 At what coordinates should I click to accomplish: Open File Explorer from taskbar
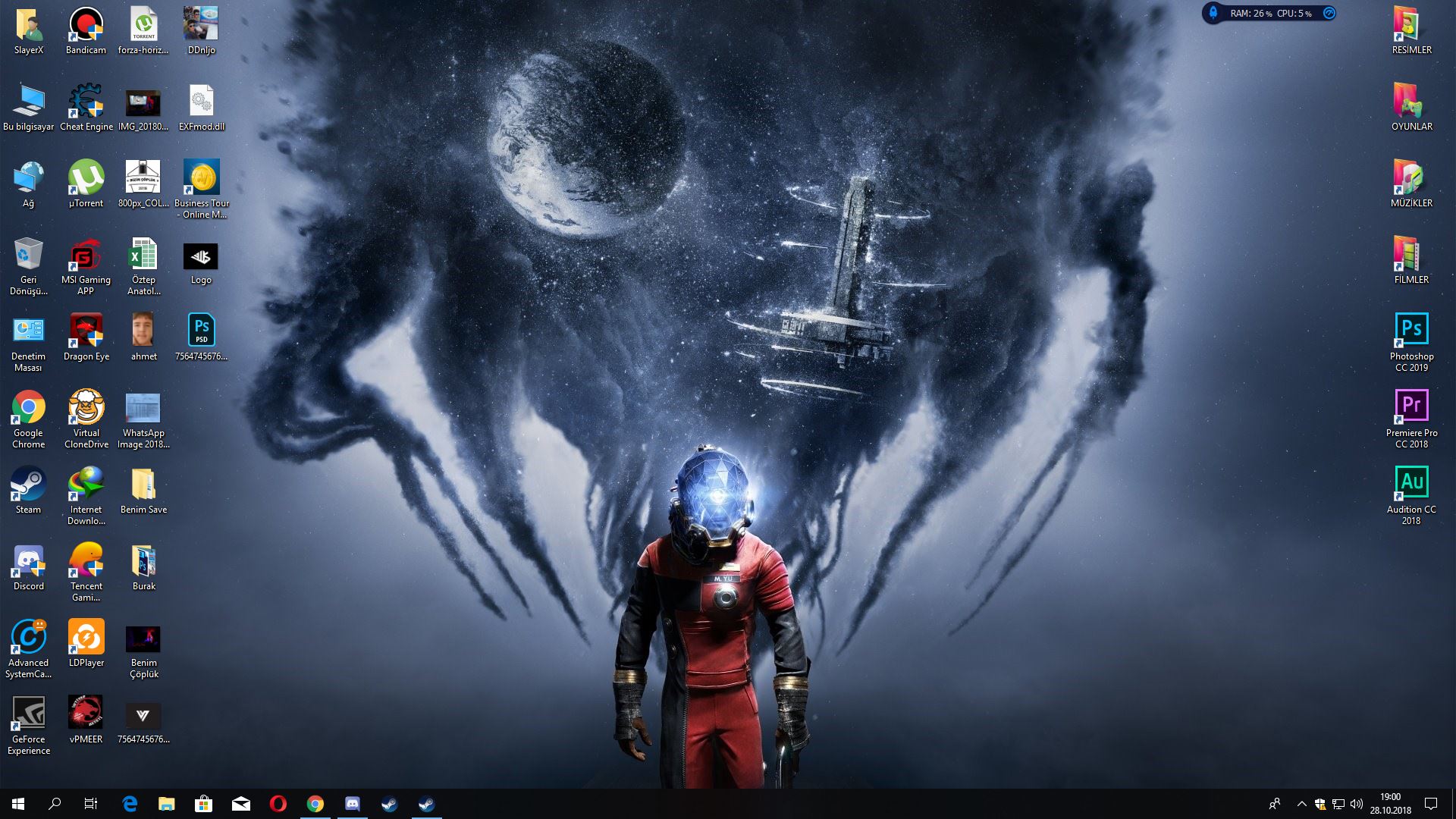(x=167, y=804)
